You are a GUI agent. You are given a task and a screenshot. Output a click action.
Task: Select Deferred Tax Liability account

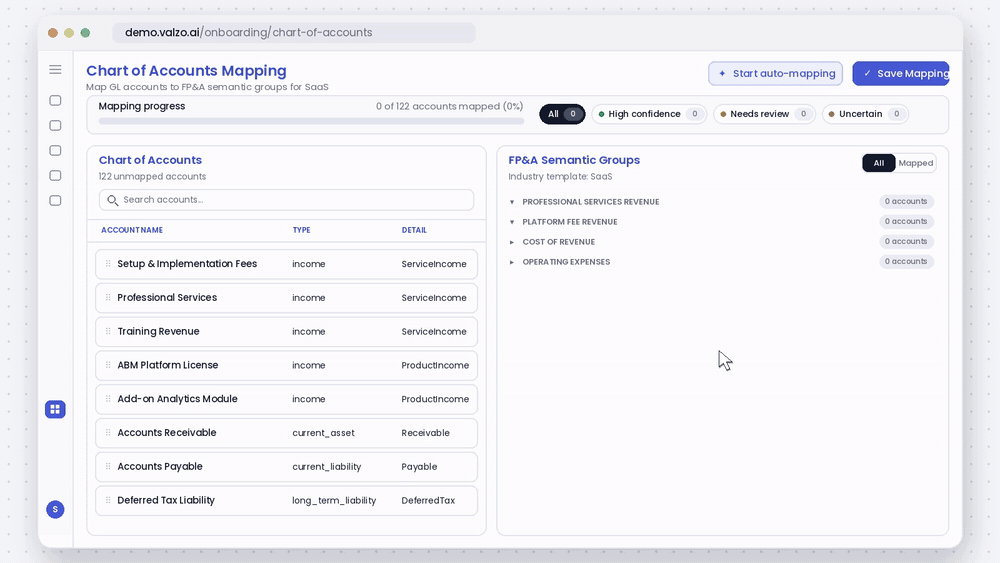tap(166, 500)
